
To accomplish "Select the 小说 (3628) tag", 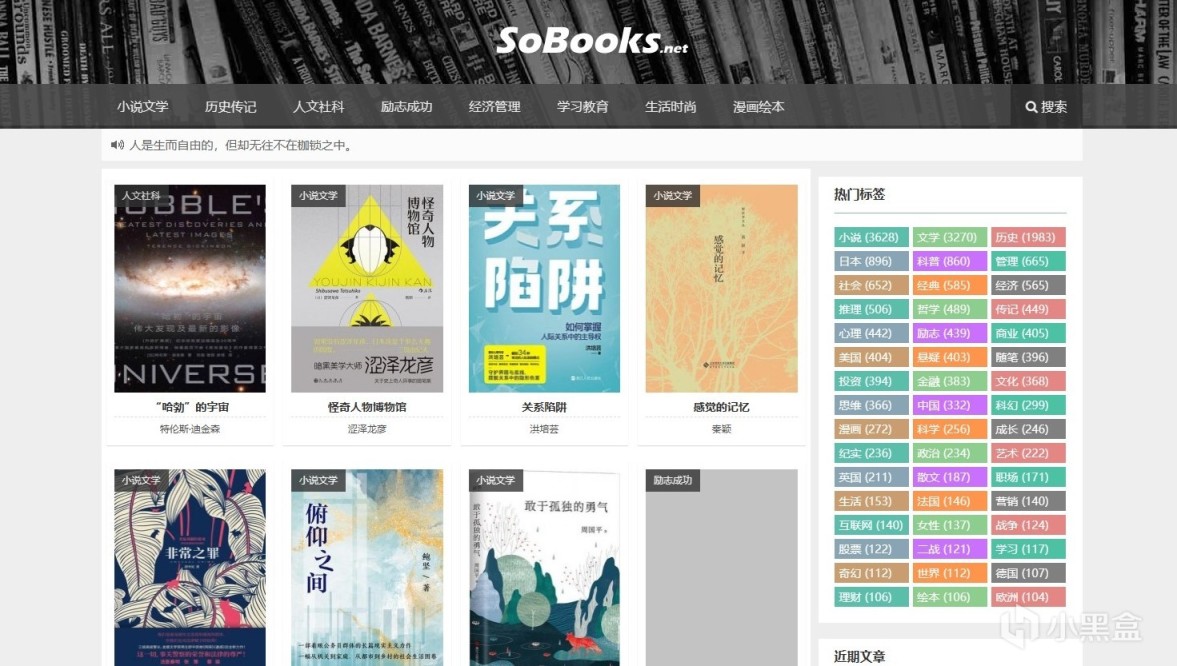I will (x=871, y=237).
